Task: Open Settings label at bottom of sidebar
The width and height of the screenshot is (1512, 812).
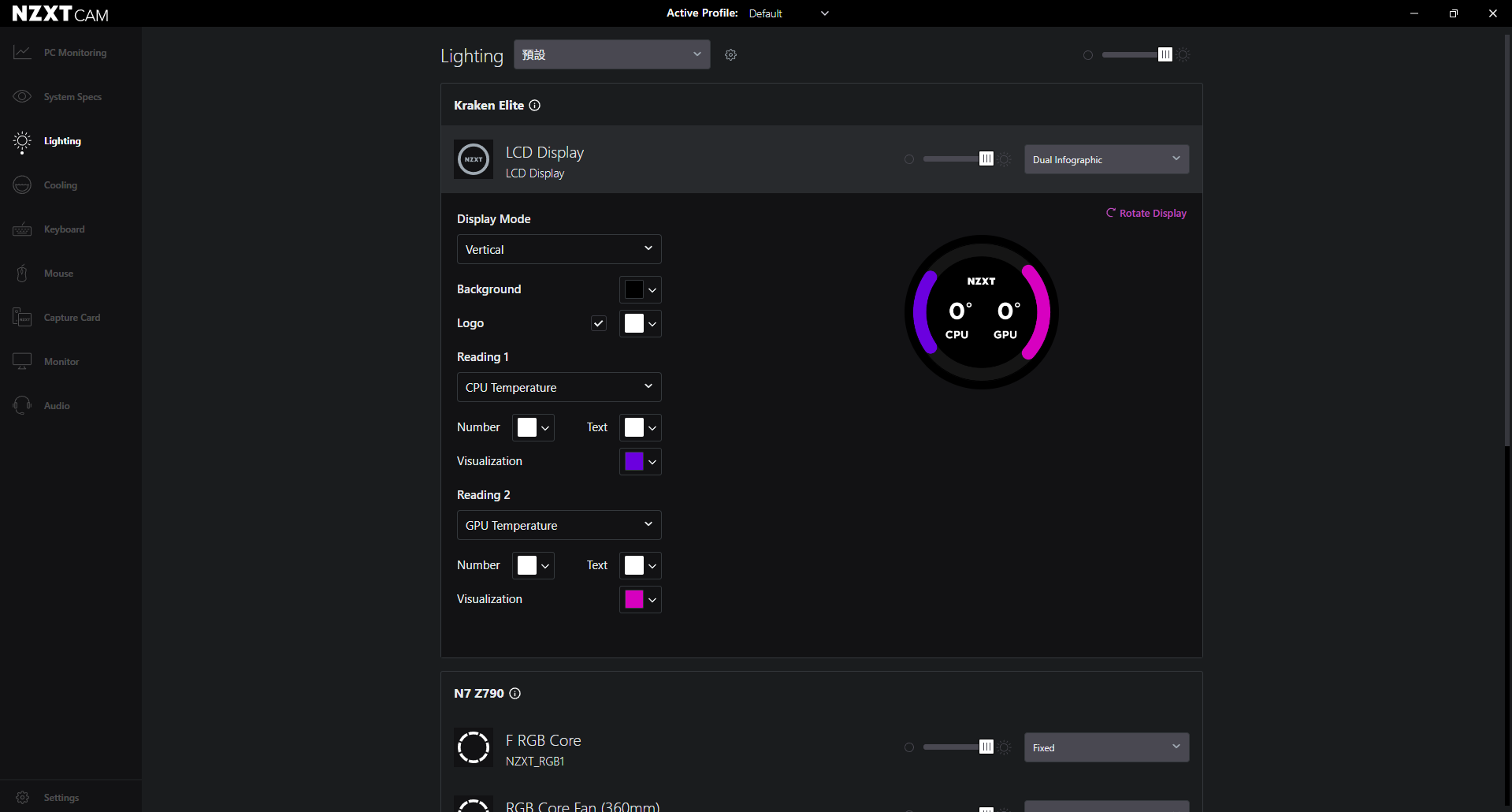Action: click(61, 798)
